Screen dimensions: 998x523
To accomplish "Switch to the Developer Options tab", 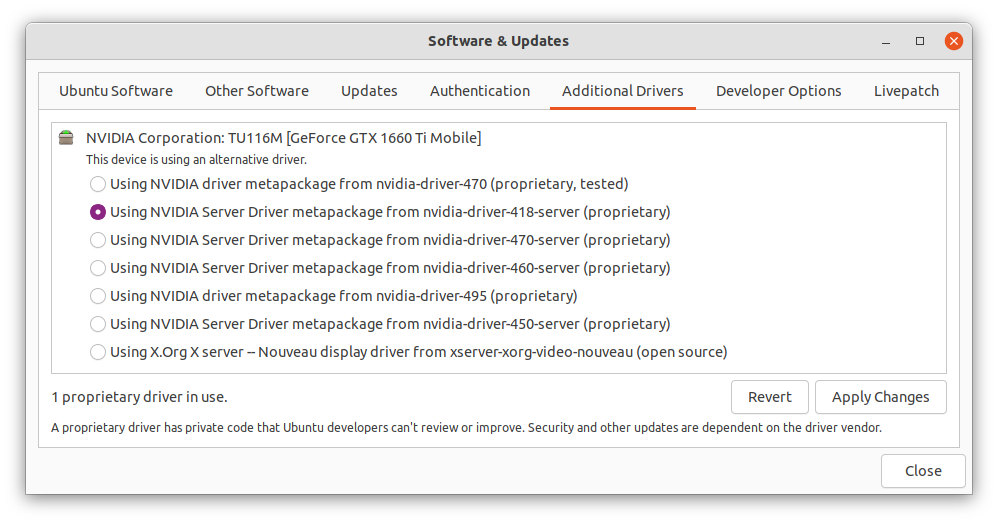I will pyautogui.click(x=778, y=91).
